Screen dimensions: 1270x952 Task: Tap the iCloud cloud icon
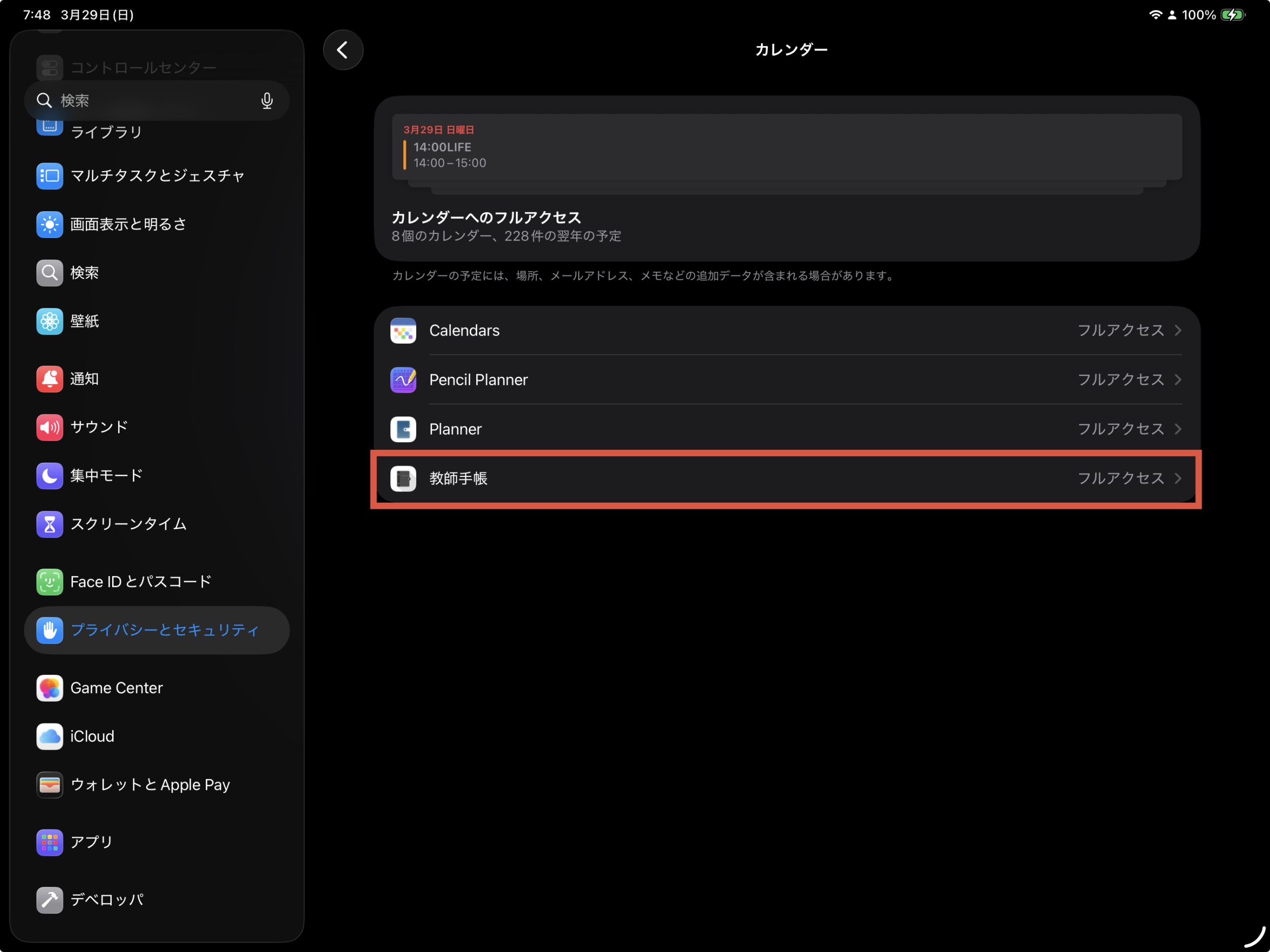[50, 736]
